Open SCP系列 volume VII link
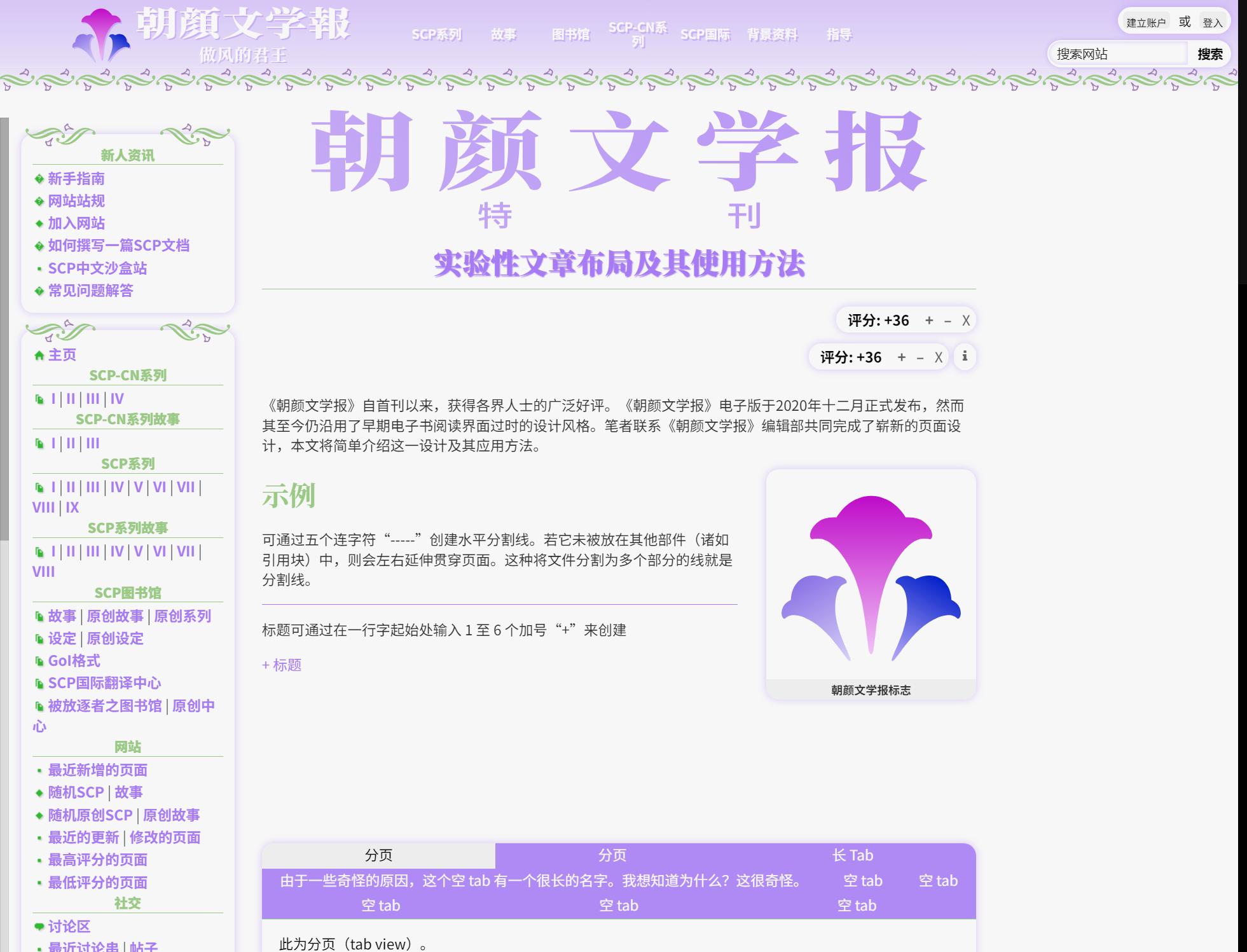1247x952 pixels. pos(186,487)
